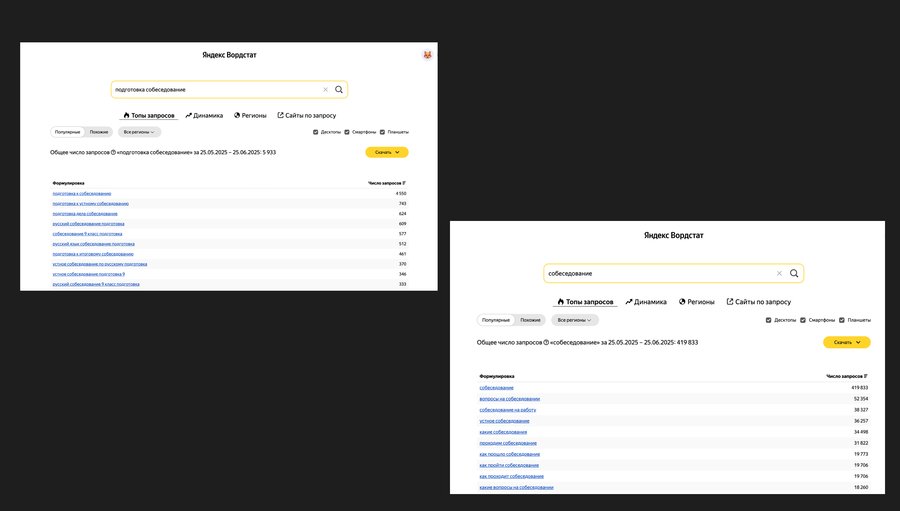Open the Динамика tab in the 5 933 window

(x=204, y=115)
